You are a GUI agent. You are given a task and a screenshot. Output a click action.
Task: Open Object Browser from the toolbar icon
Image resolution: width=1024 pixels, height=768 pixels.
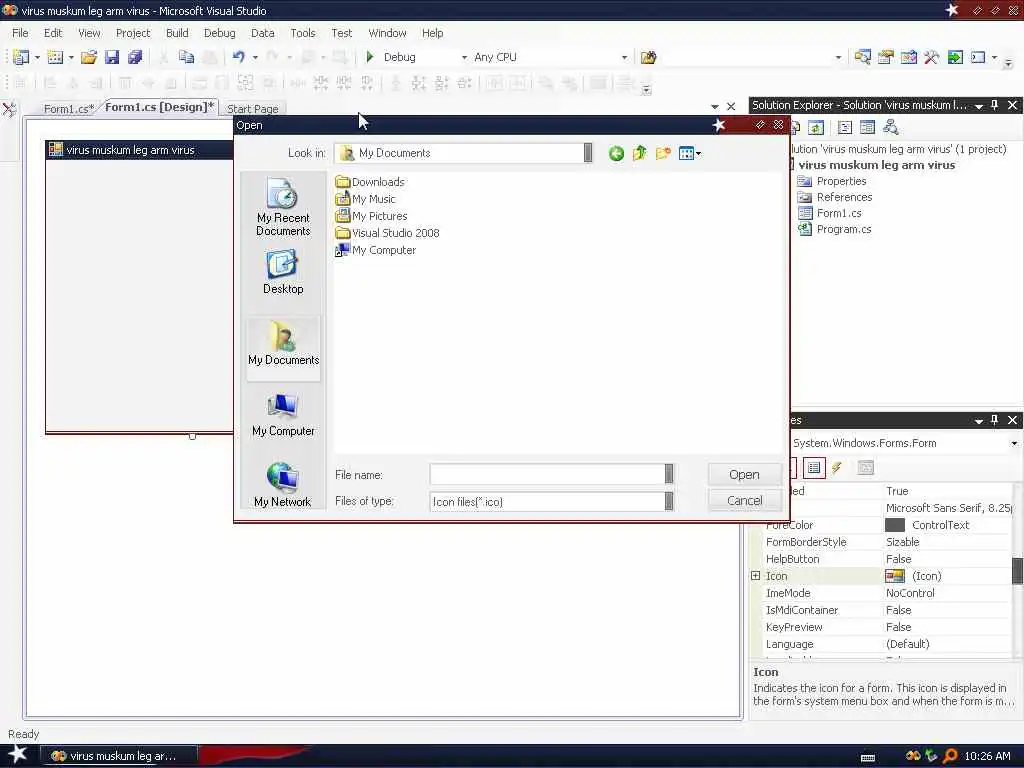(x=908, y=57)
